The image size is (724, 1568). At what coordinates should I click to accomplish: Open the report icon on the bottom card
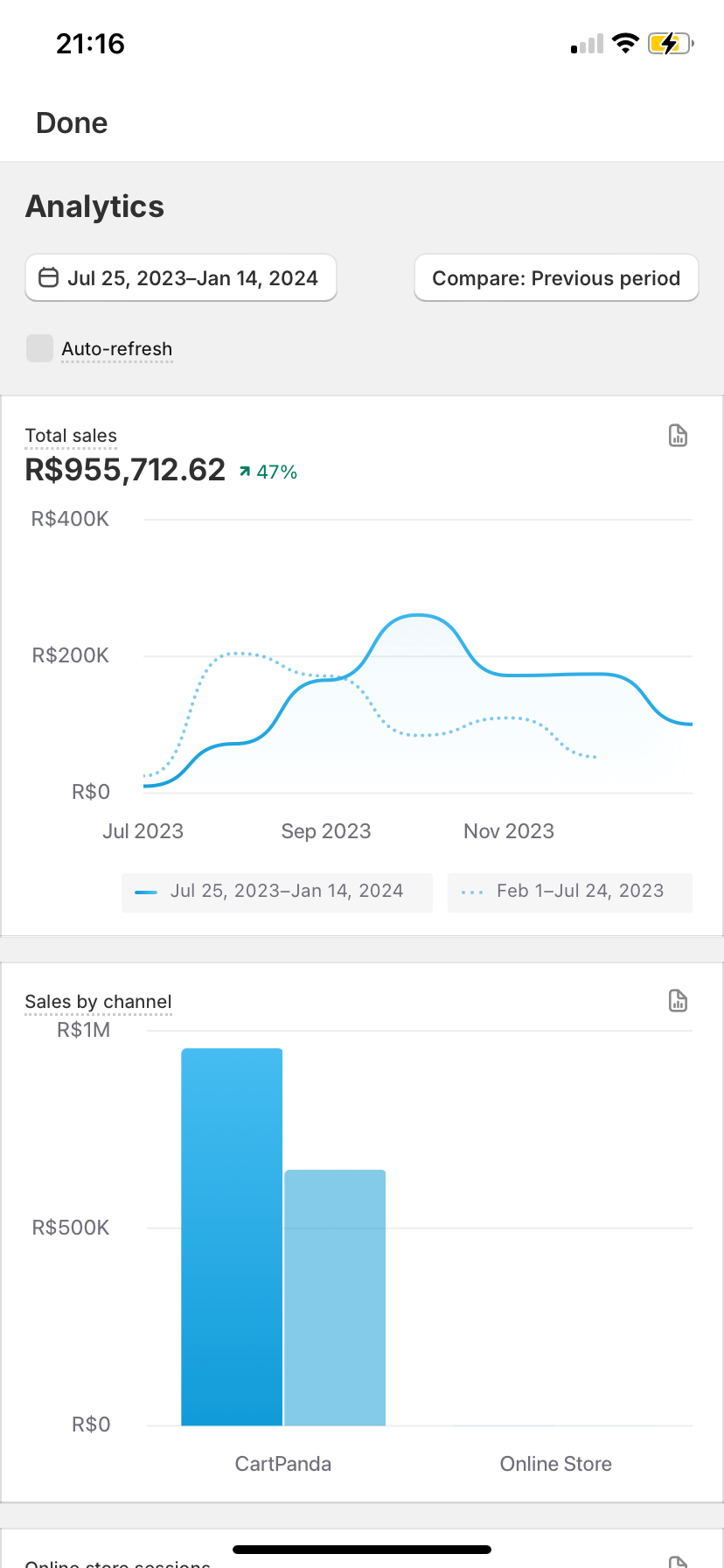[678, 1561]
